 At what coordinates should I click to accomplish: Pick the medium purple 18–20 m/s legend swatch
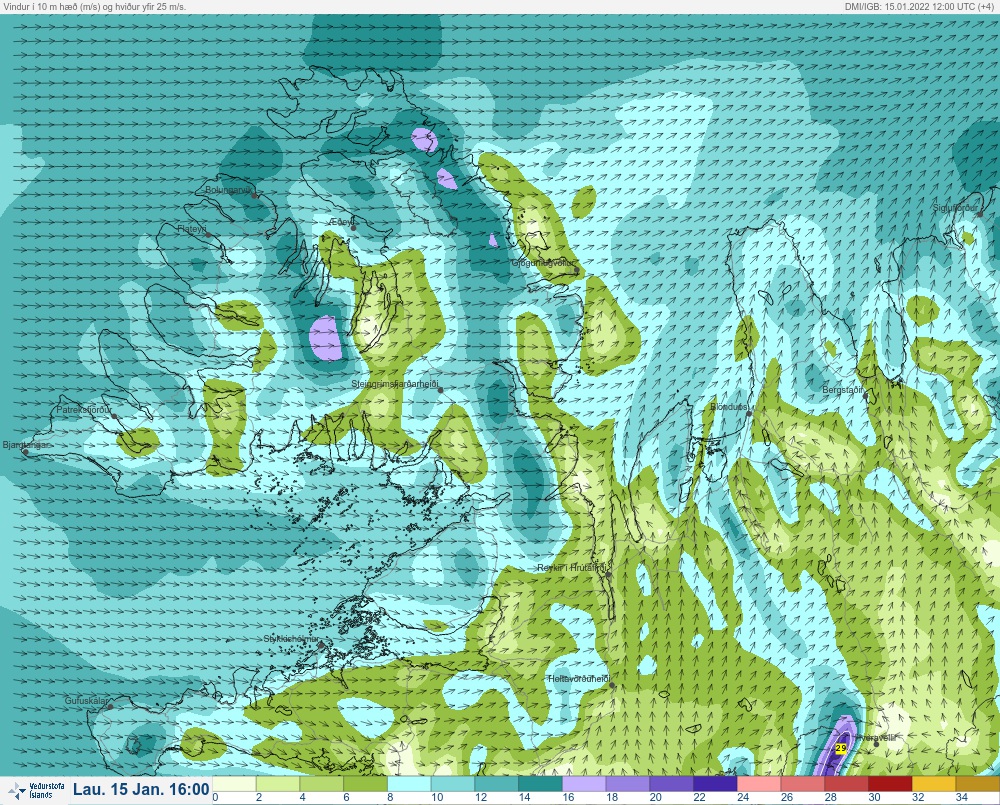pos(628,783)
